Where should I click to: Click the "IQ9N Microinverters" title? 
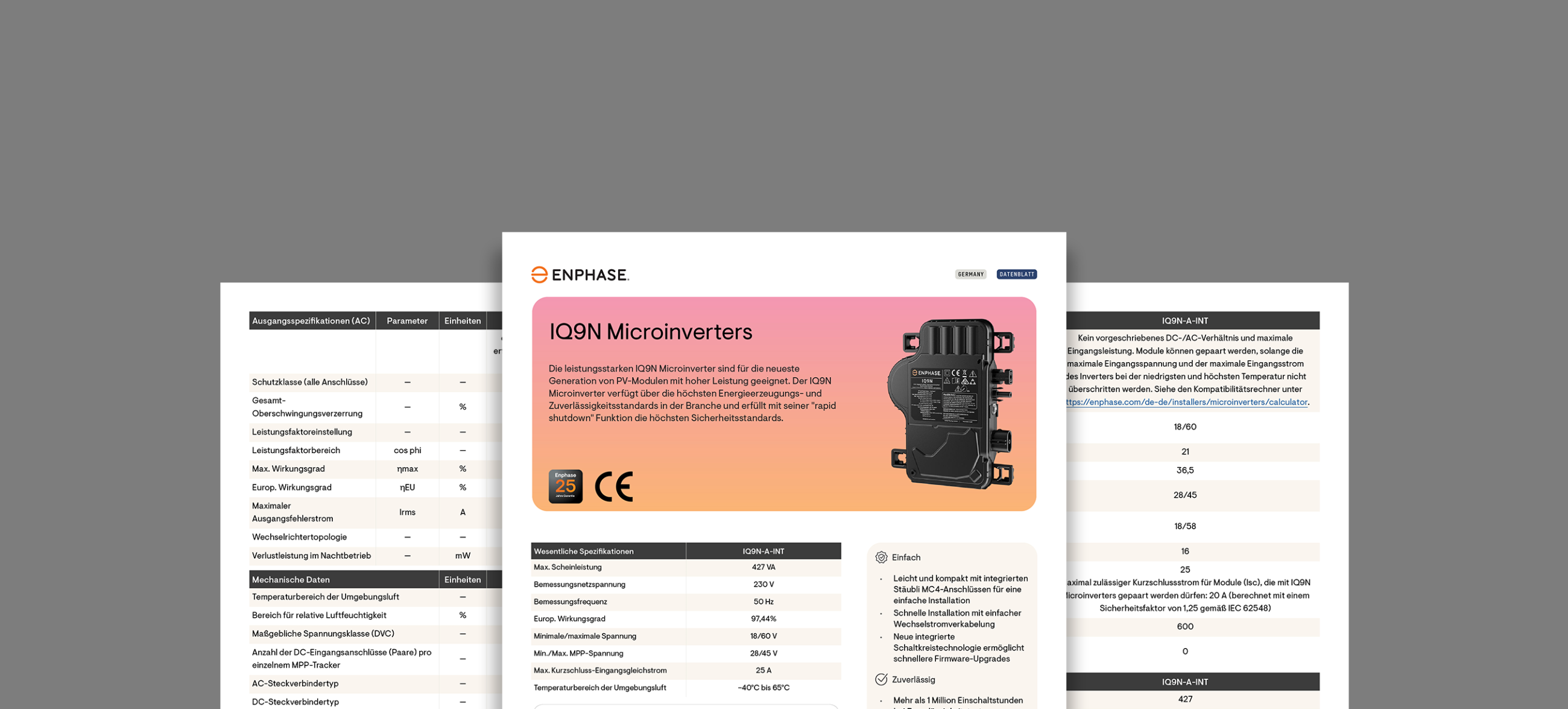pyautogui.click(x=651, y=332)
